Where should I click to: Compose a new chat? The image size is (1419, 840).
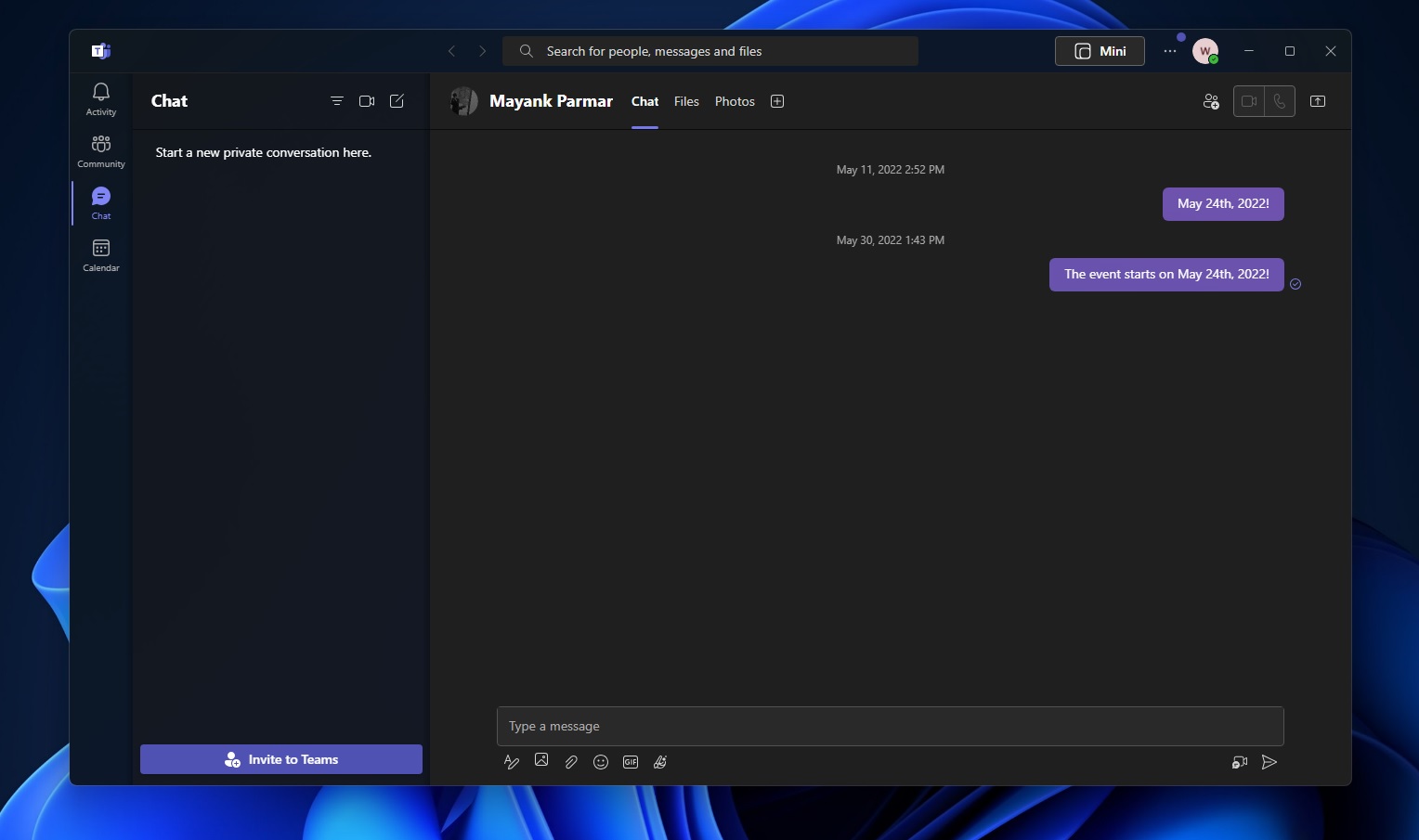pos(397,101)
